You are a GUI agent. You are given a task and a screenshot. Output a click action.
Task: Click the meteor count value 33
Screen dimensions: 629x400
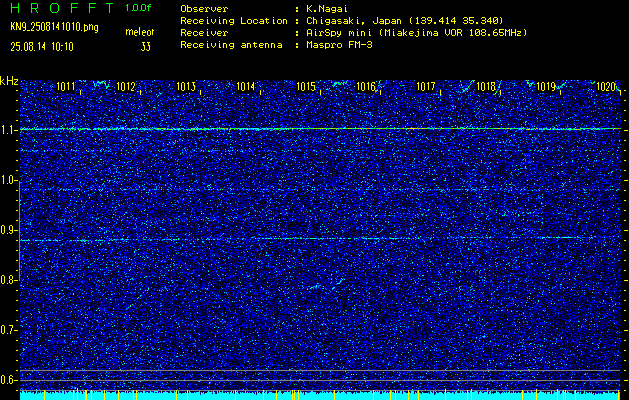pos(146,47)
